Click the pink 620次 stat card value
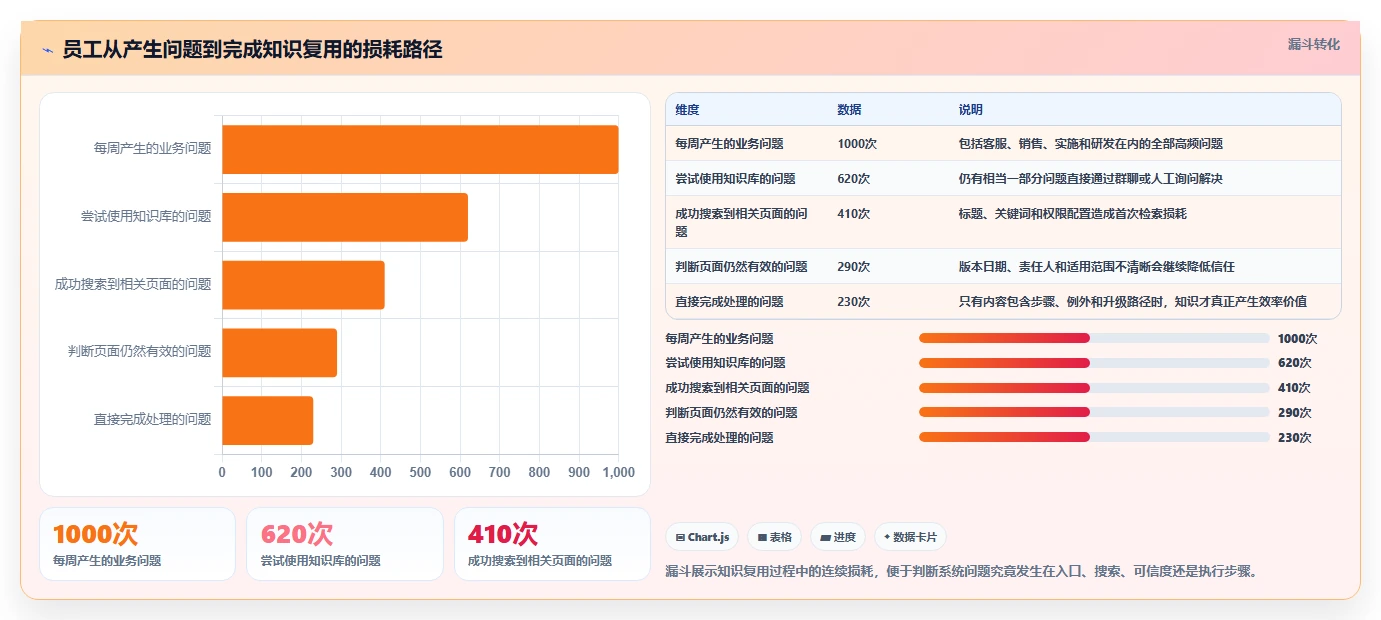1381x620 pixels. pyautogui.click(x=297, y=535)
